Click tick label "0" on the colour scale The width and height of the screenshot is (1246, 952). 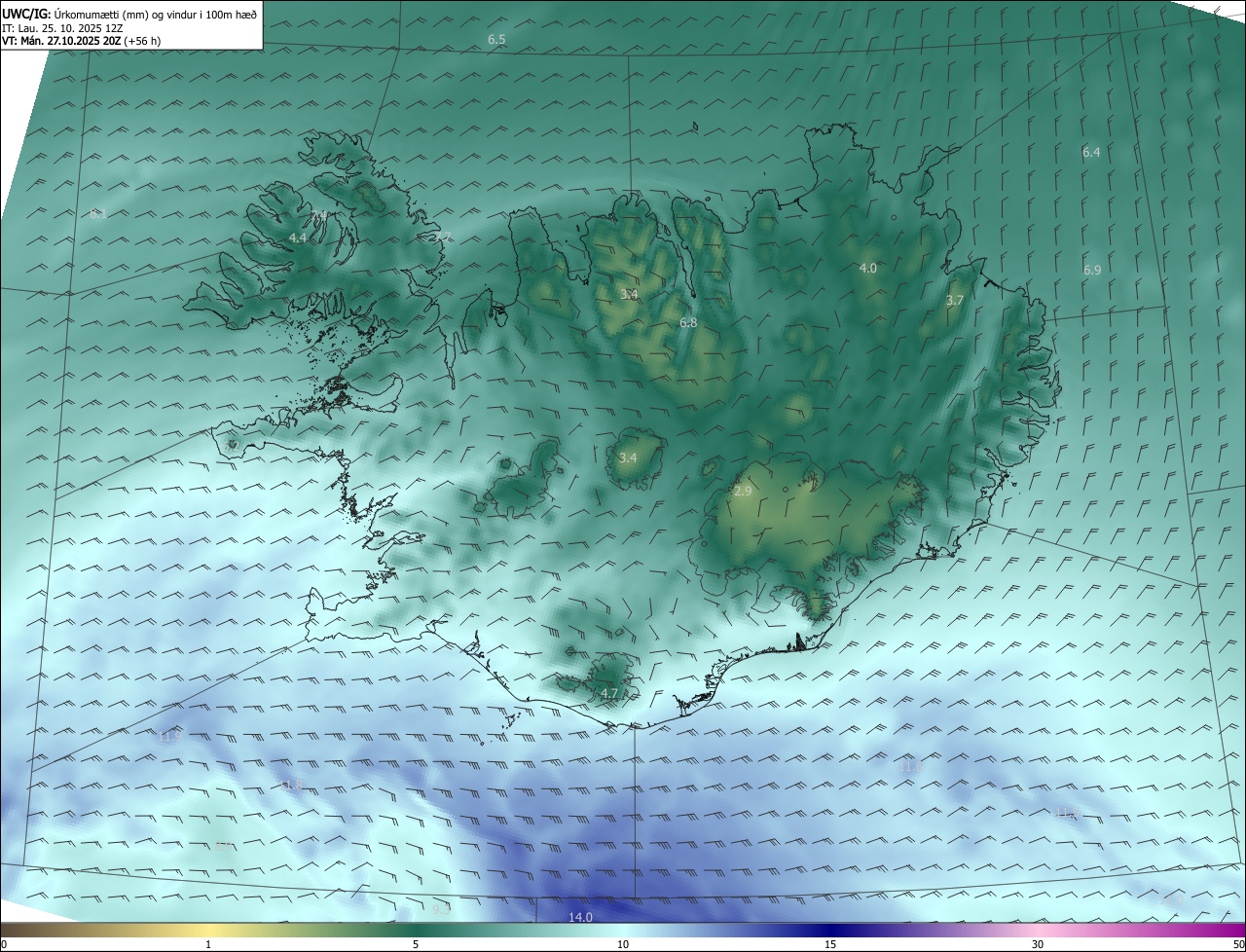point(4,944)
